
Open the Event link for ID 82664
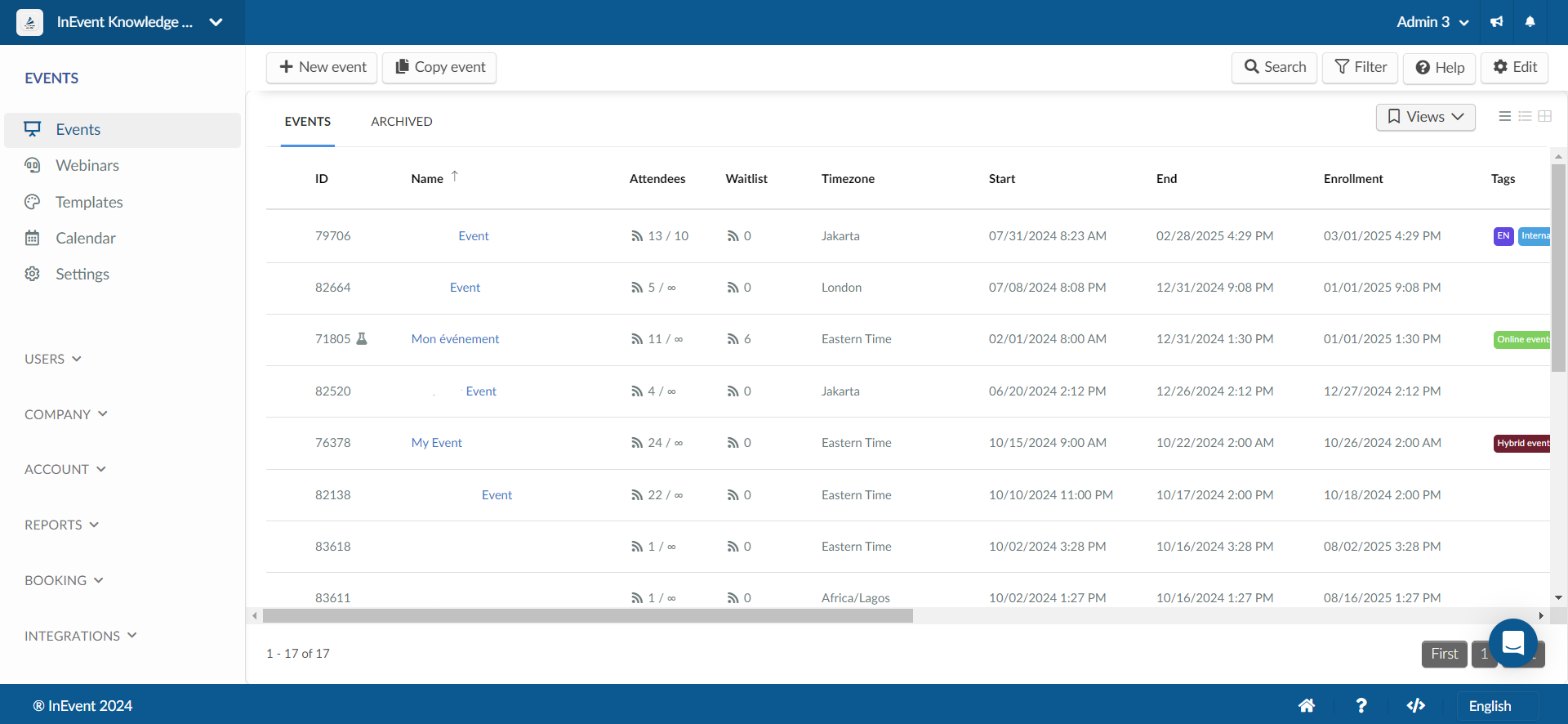pyautogui.click(x=465, y=288)
